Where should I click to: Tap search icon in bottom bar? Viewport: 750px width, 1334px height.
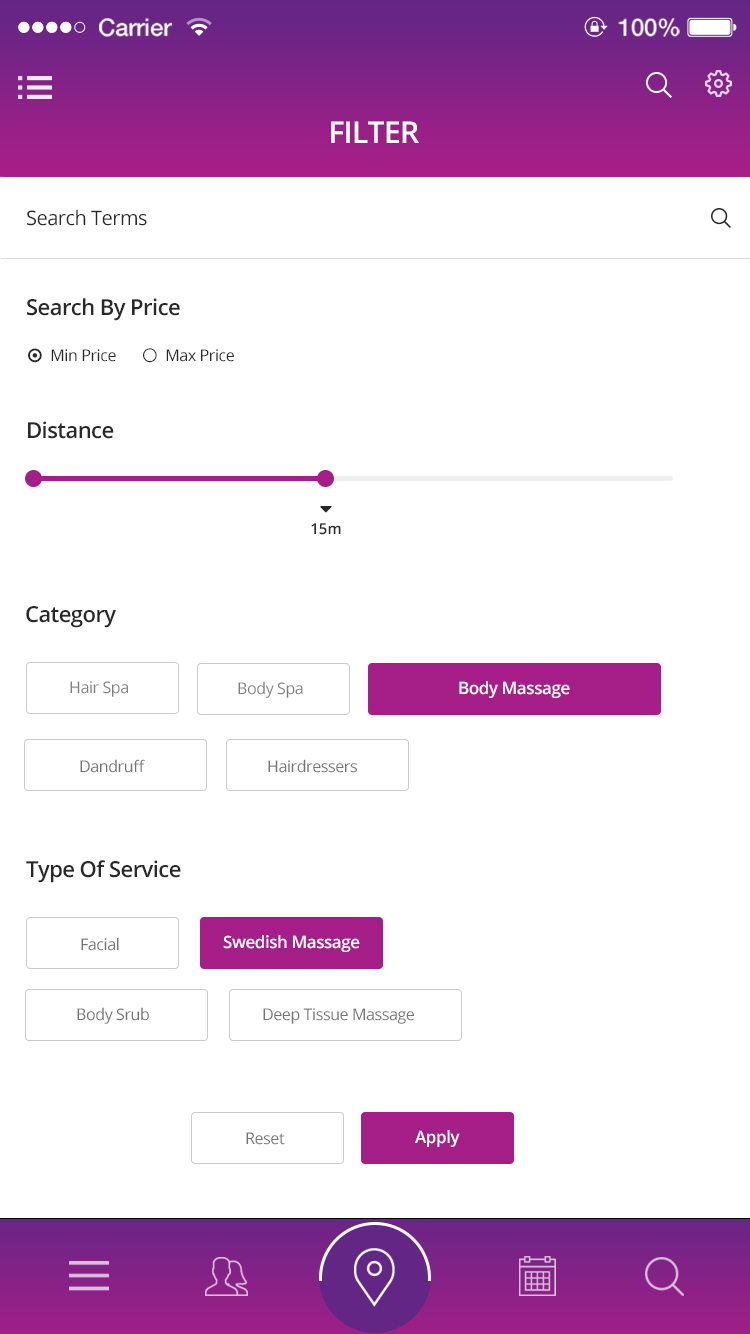click(x=664, y=1277)
